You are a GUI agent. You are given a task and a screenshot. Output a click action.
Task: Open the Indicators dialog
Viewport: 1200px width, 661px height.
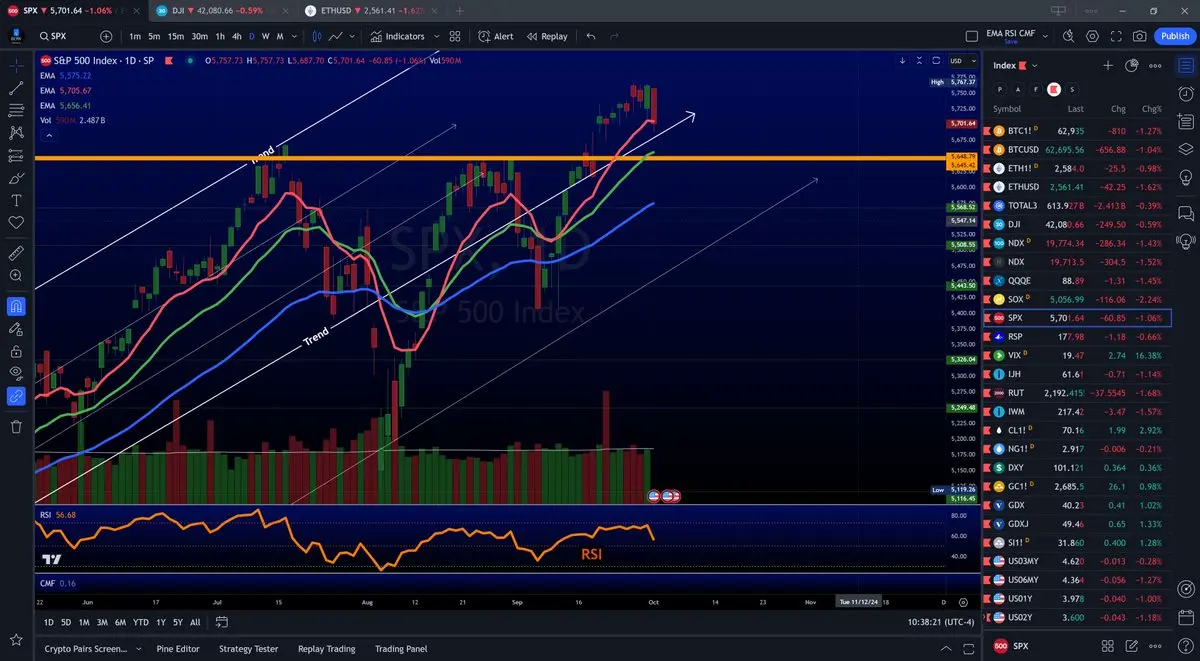(397, 36)
